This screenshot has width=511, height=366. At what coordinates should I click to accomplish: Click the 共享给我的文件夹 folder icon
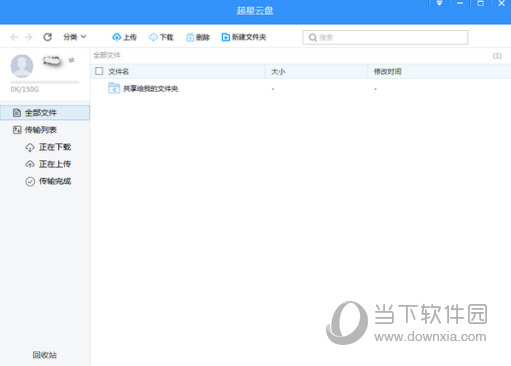tap(114, 88)
